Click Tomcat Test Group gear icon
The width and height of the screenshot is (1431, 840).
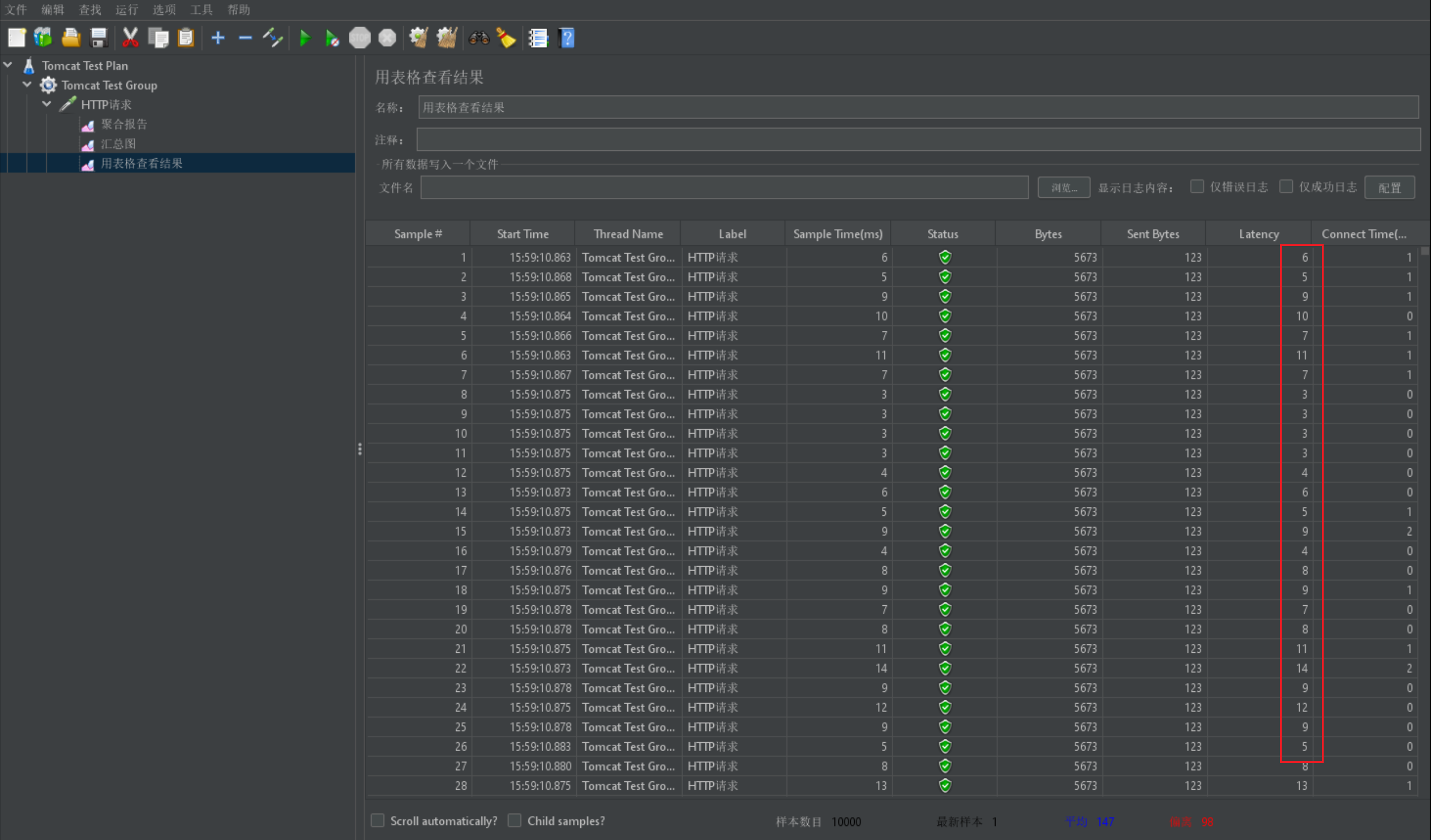48,85
